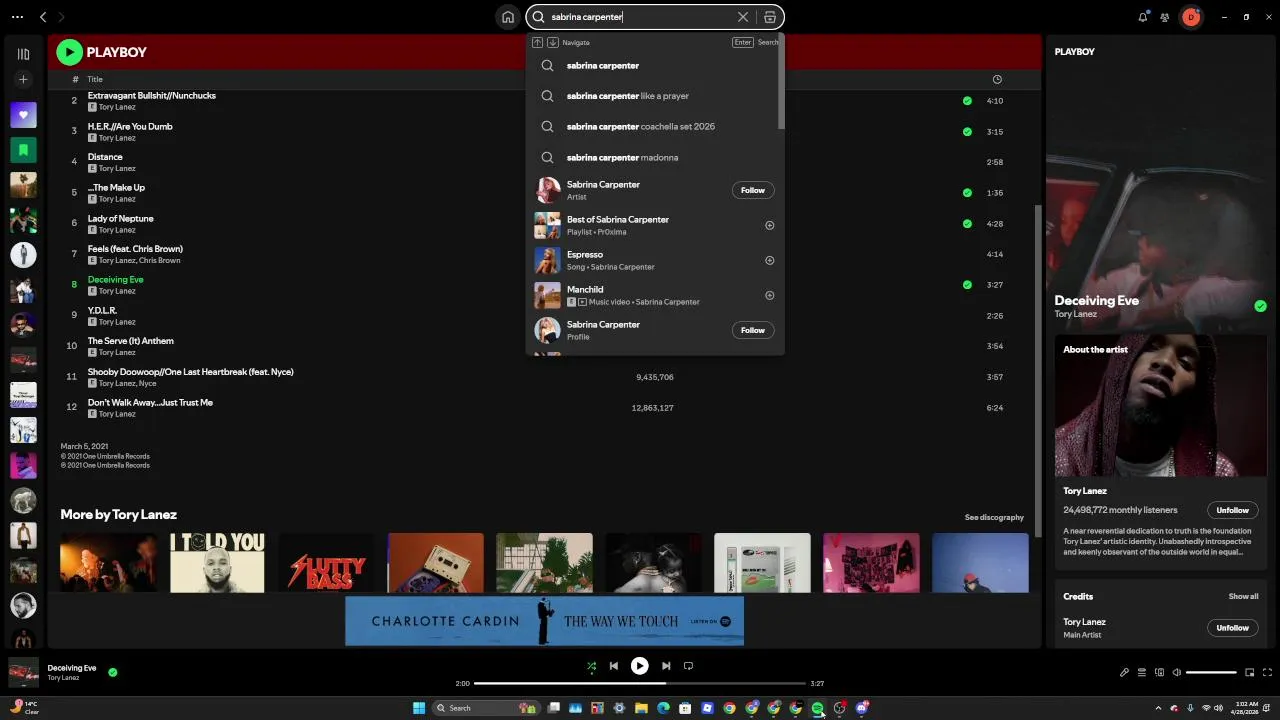Viewport: 1280px width, 720px height.
Task: Toggle saved check in Now Playing panel
Action: pyautogui.click(x=1260, y=306)
